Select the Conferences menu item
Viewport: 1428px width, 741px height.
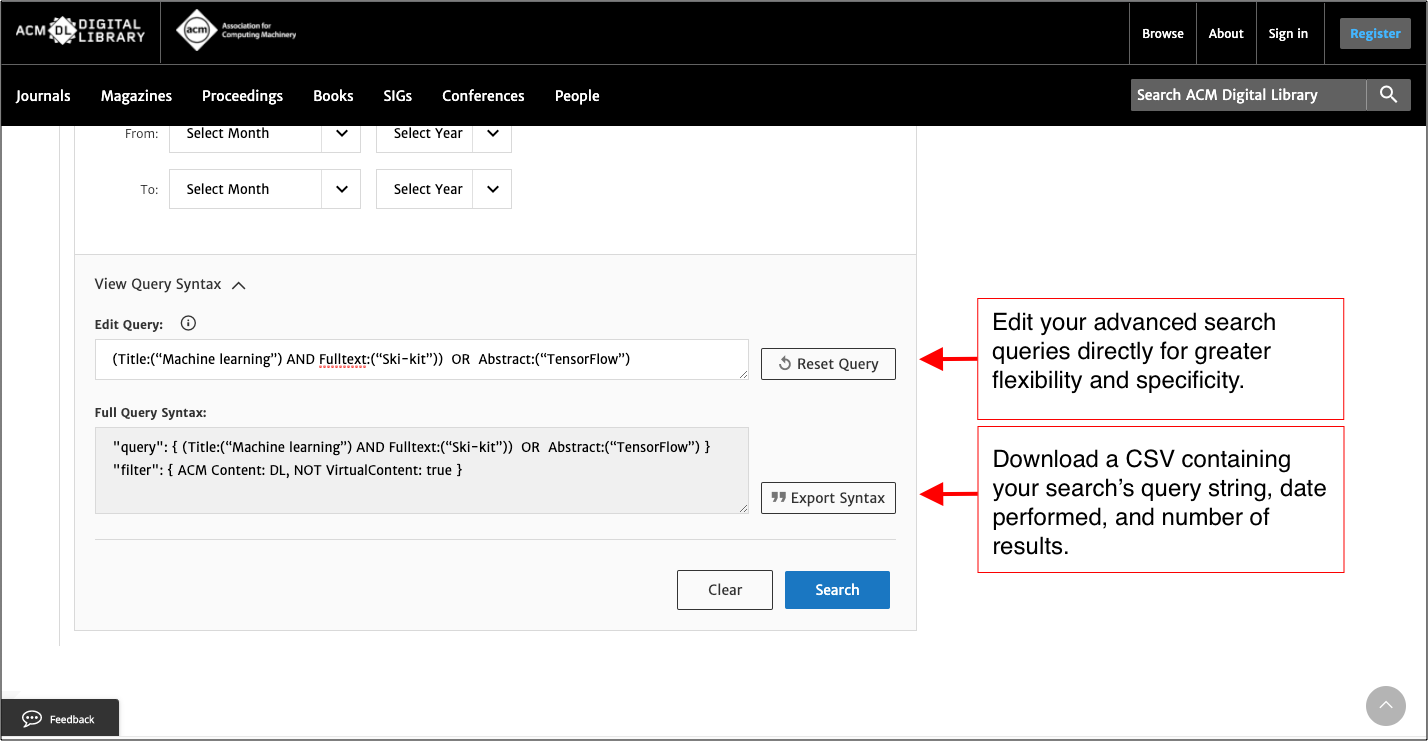tap(483, 95)
